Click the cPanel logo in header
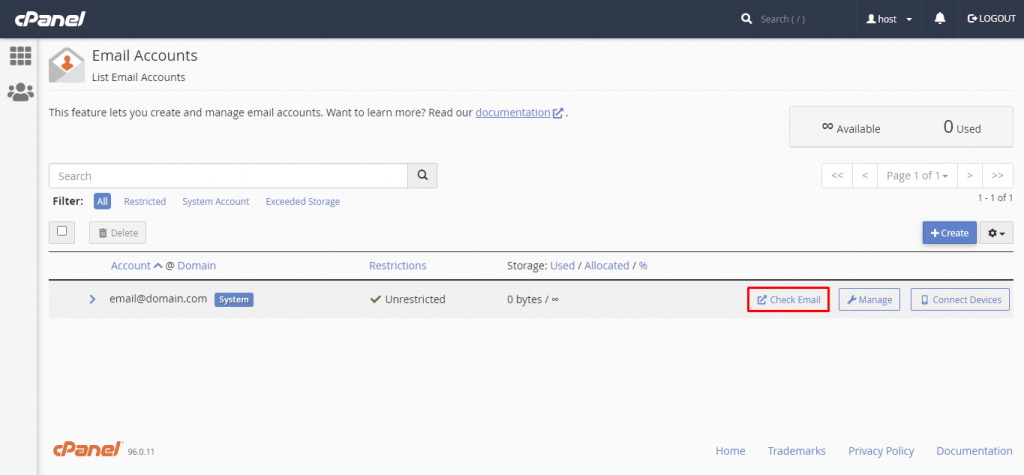This screenshot has height=475, width=1024. tap(50, 19)
